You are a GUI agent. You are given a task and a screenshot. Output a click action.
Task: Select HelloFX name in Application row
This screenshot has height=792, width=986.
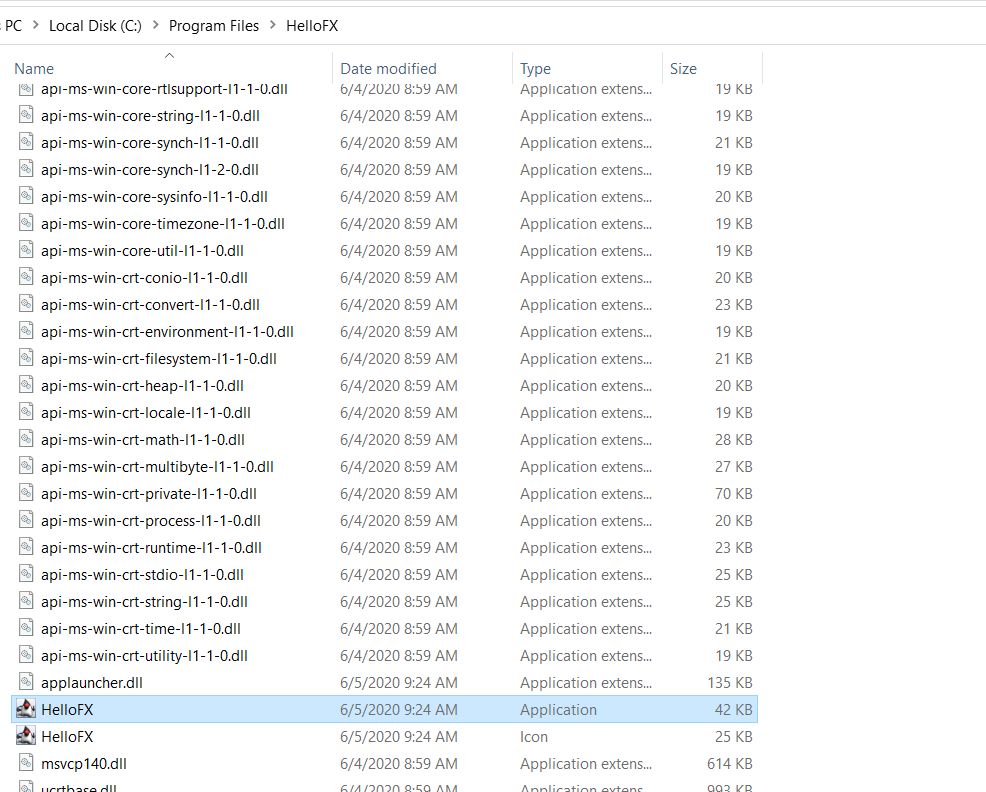pyautogui.click(x=67, y=710)
